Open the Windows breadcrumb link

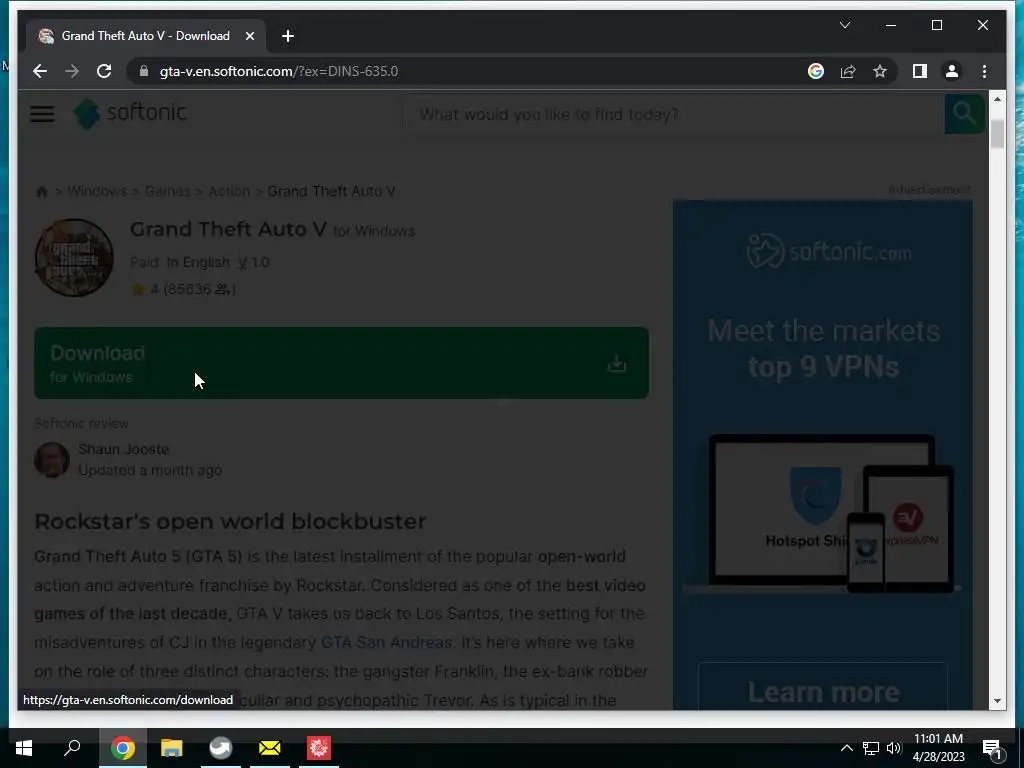(x=97, y=191)
